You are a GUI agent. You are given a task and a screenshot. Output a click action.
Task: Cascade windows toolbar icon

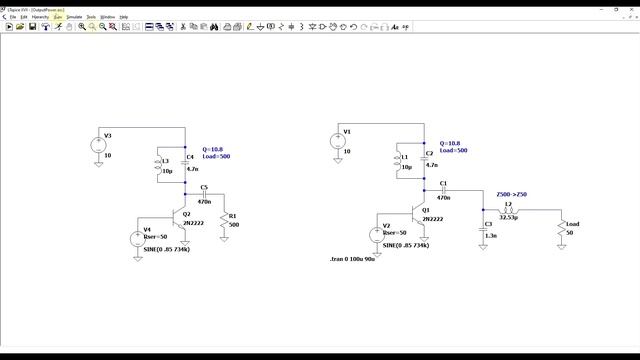[160, 27]
